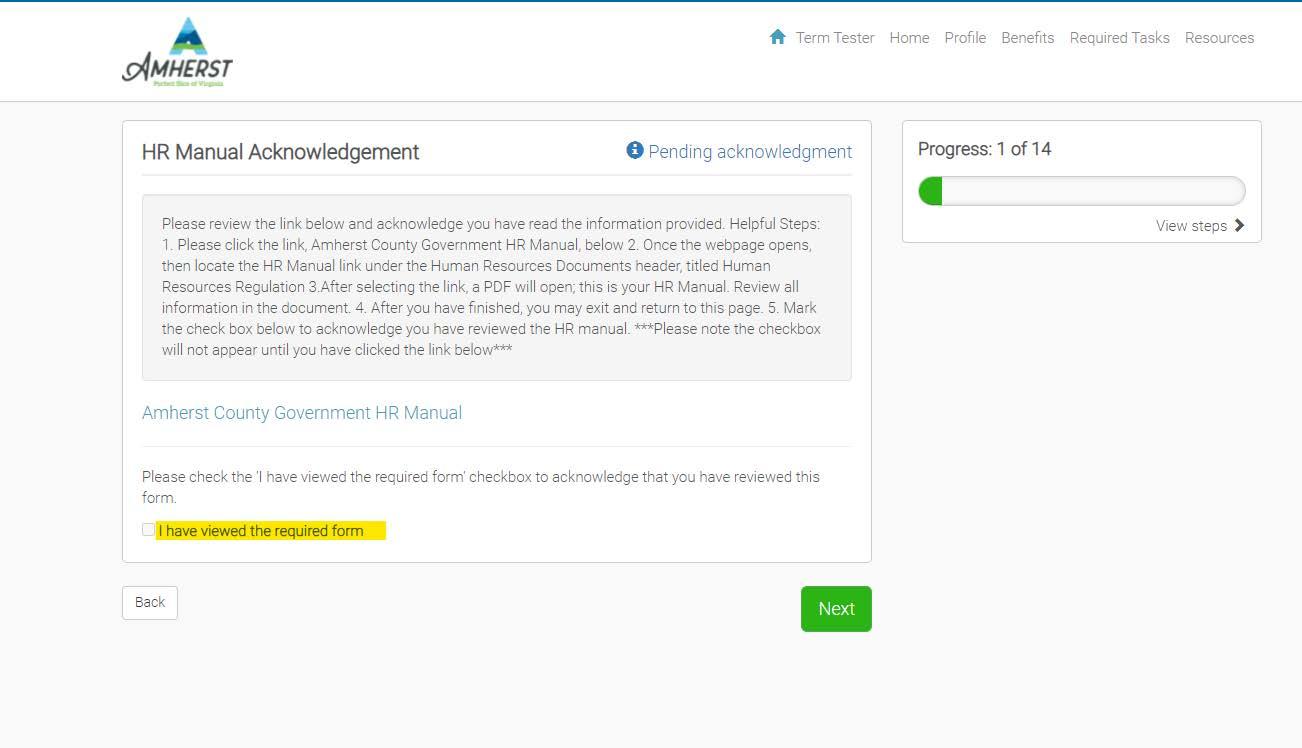Screen dimensions: 1302x748
Task: Click the green Next button
Action: pos(836,609)
